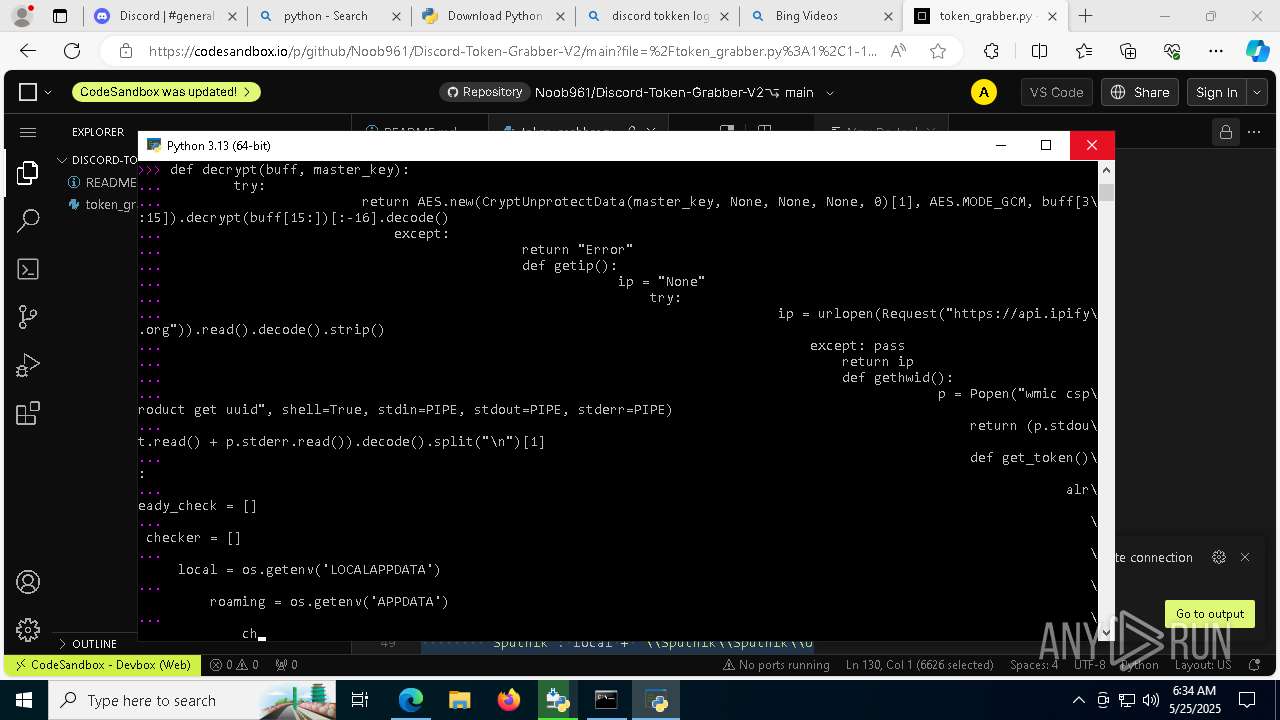The image size is (1280, 720).
Task: Click the bell notifications icon in status bar
Action: (1254, 665)
